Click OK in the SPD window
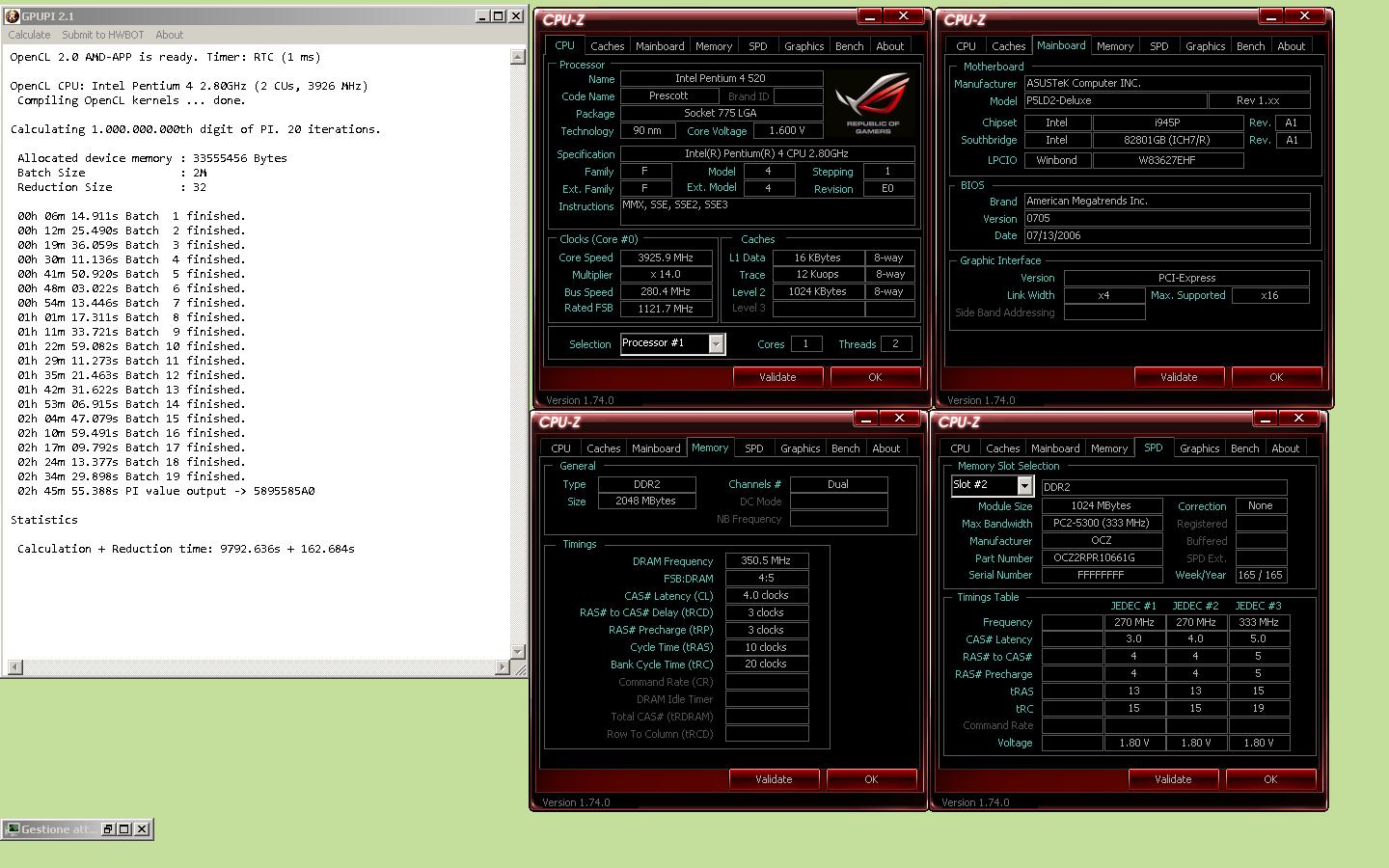The width and height of the screenshot is (1389, 868). tap(1270, 779)
